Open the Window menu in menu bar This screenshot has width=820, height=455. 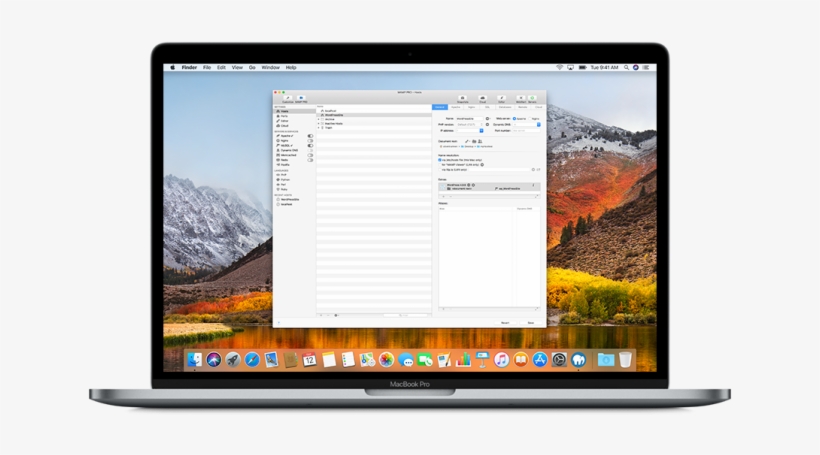pyautogui.click(x=270, y=67)
